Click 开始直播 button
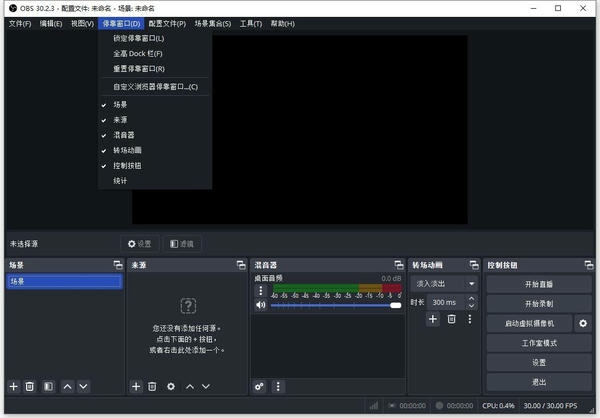Image resolution: width=600 pixels, height=418 pixels. 539,284
